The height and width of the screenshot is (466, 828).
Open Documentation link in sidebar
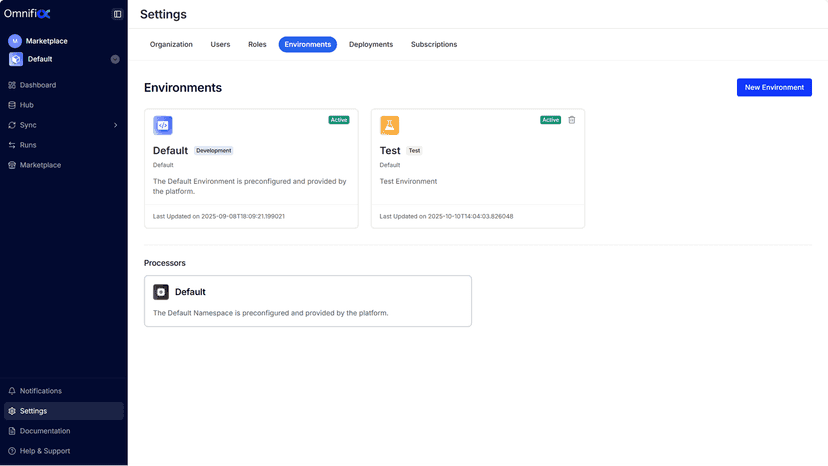pyautogui.click(x=45, y=431)
